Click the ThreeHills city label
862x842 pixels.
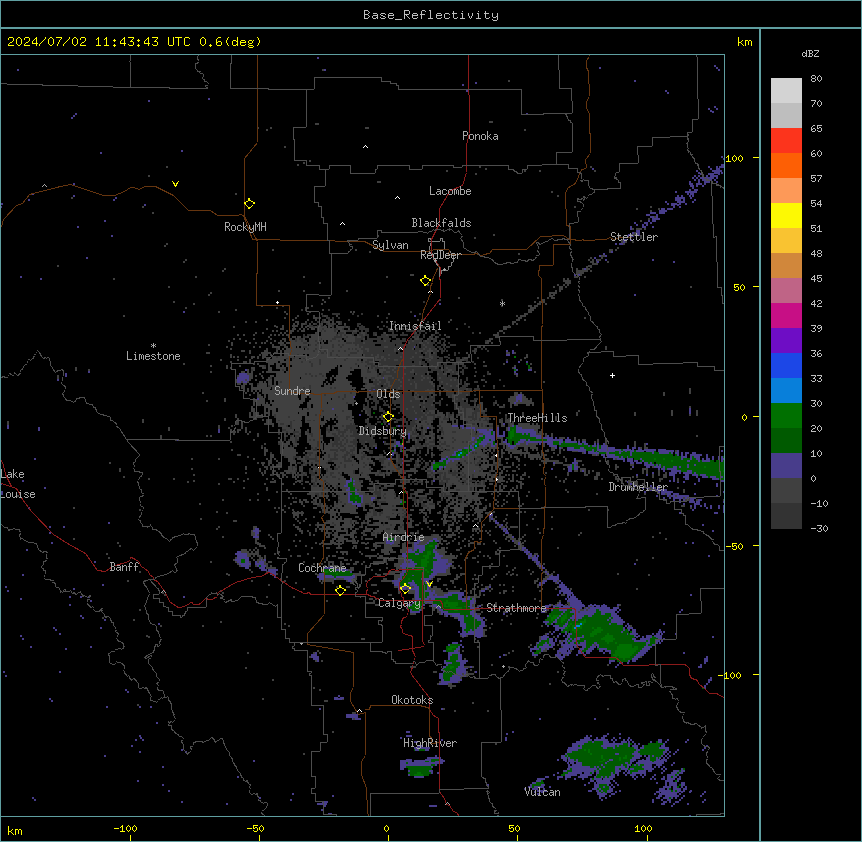click(537, 418)
